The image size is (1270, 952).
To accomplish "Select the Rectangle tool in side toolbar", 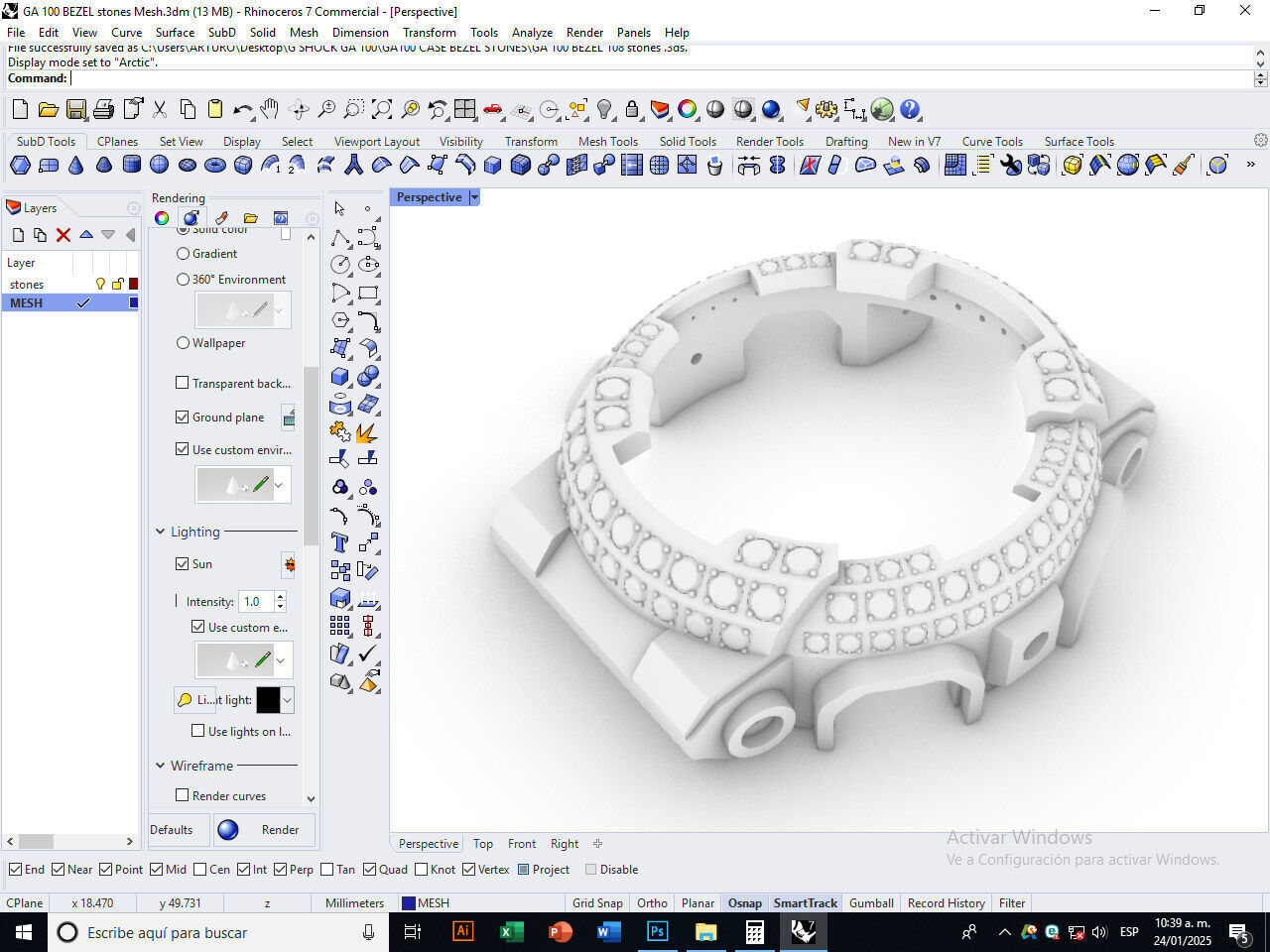I will (x=368, y=293).
